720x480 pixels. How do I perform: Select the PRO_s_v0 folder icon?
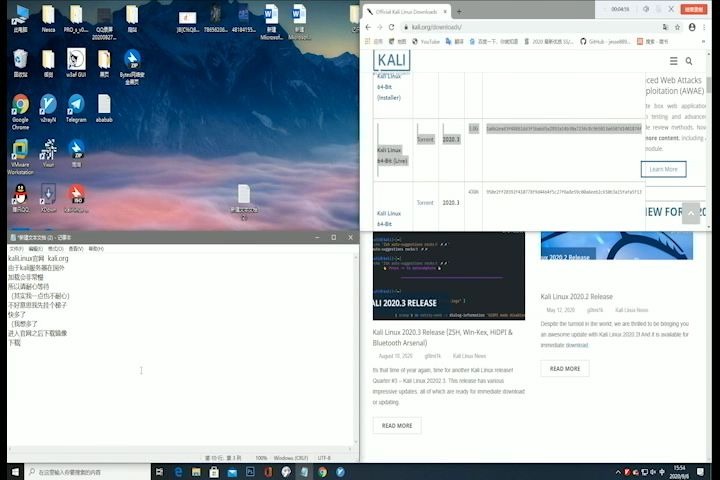pyautogui.click(x=76, y=19)
